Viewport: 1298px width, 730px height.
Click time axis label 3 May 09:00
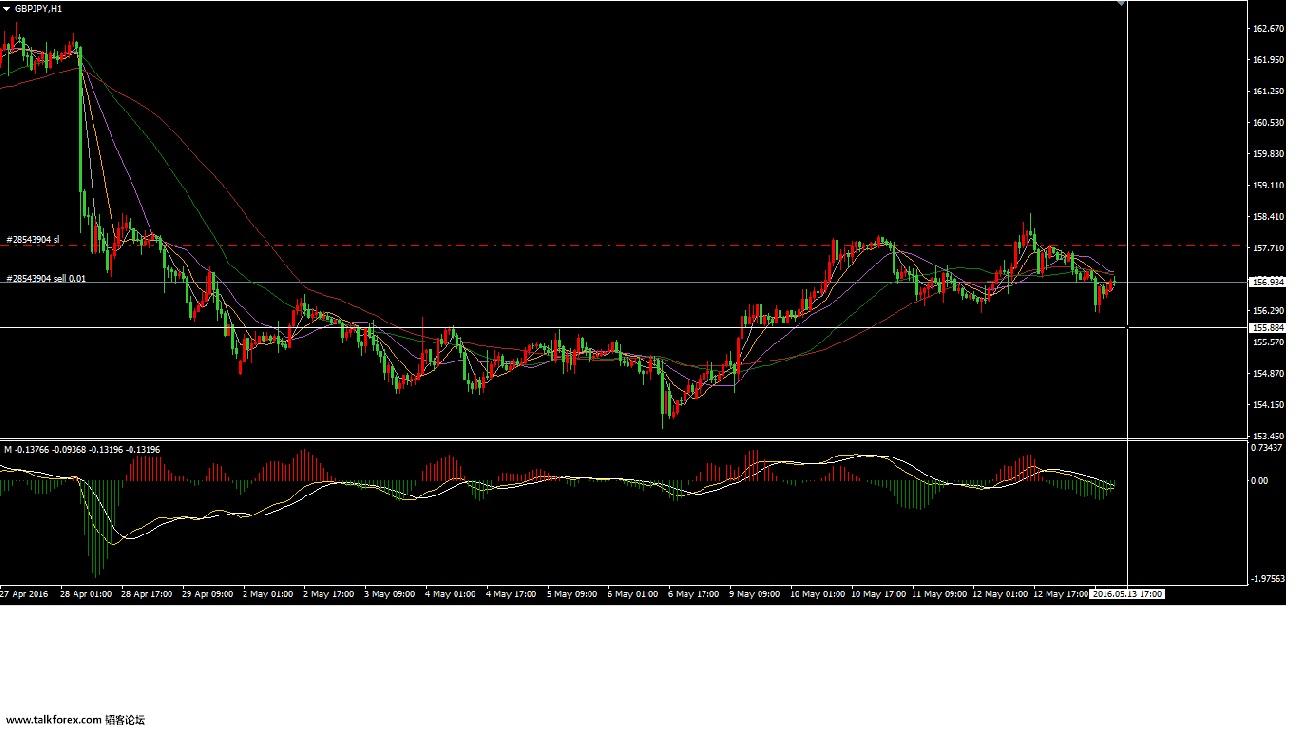[x=391, y=594]
